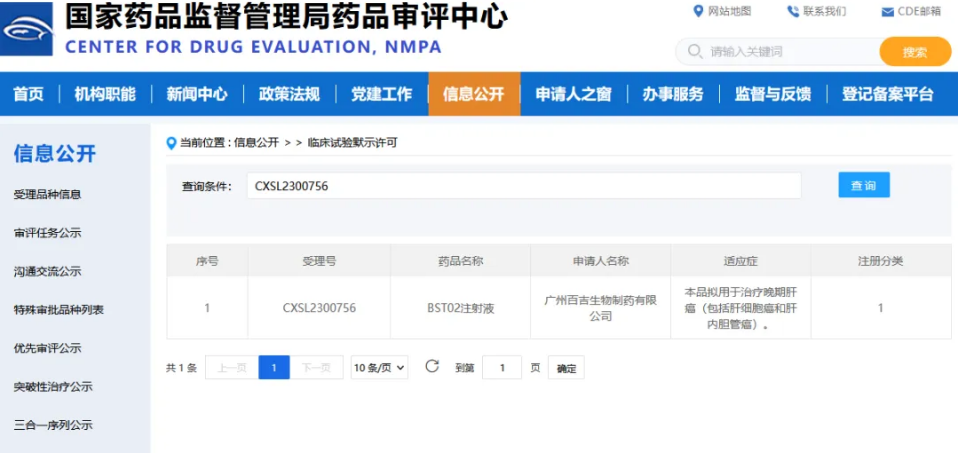Click the 药品名称 column header
Viewport: 958px width, 456px height.
[461, 261]
